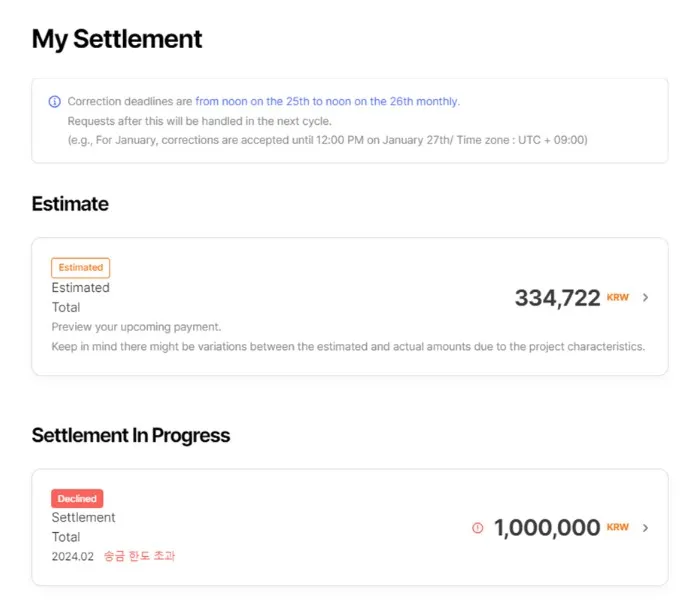Click the orange Estimated badge
This screenshot has width=694, height=610.
coord(80,268)
